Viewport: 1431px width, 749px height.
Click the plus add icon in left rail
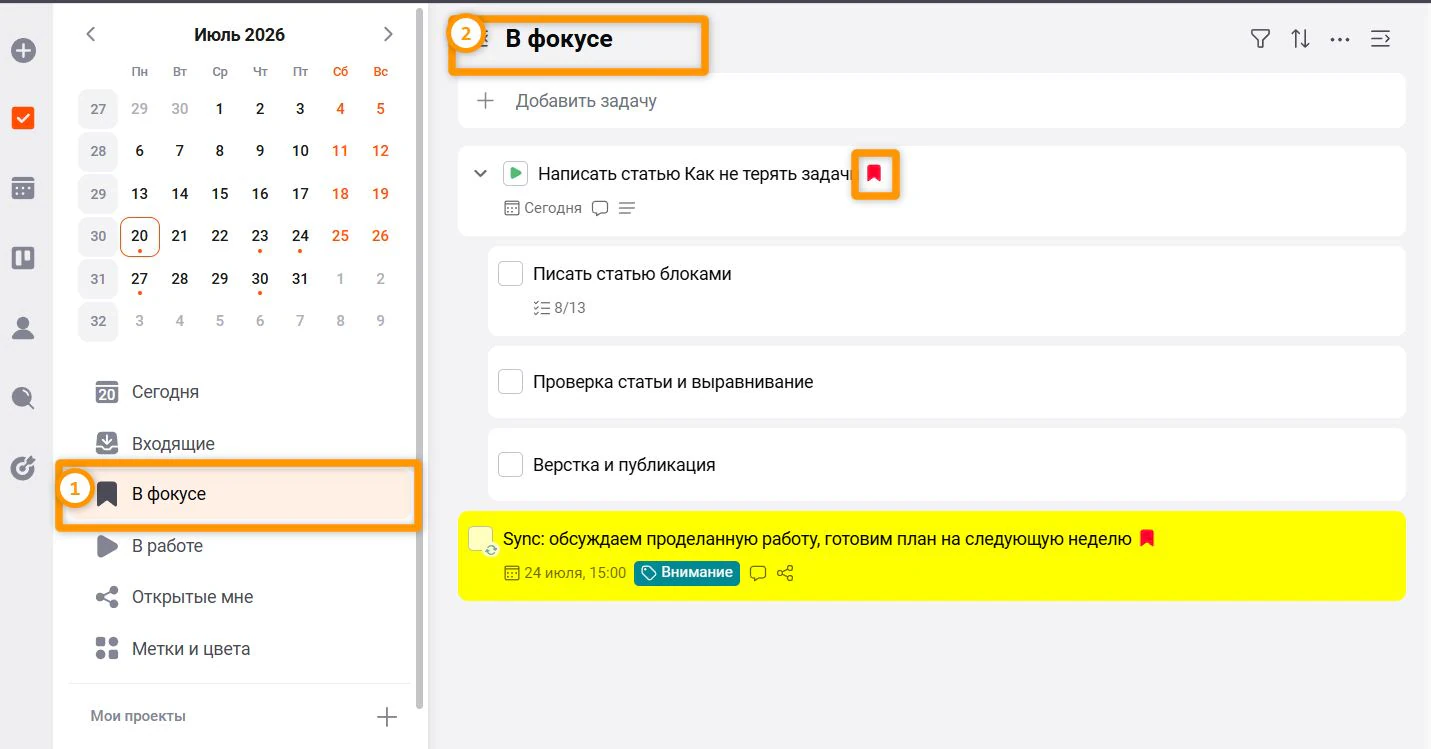coord(23,50)
